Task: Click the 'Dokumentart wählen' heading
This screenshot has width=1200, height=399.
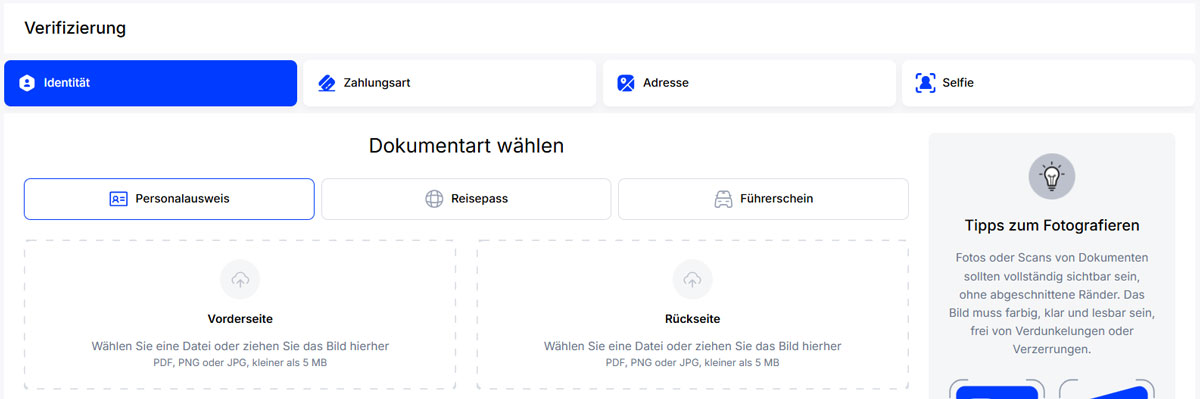Action: (x=466, y=146)
